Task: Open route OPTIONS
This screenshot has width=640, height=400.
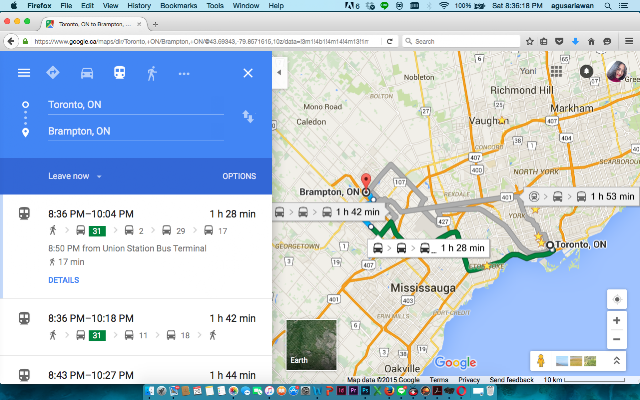Action: (239, 176)
